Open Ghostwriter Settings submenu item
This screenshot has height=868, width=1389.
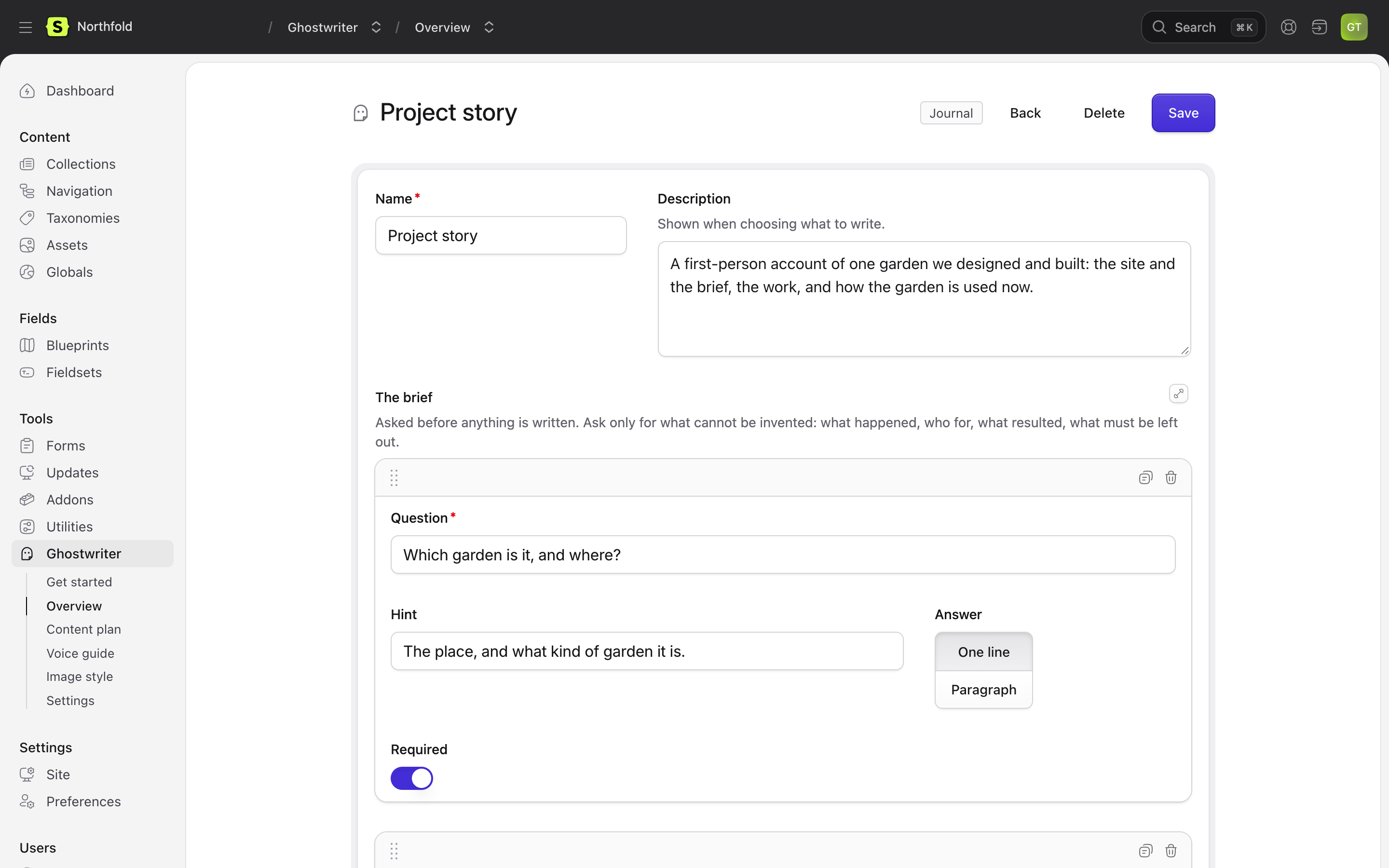(x=70, y=700)
